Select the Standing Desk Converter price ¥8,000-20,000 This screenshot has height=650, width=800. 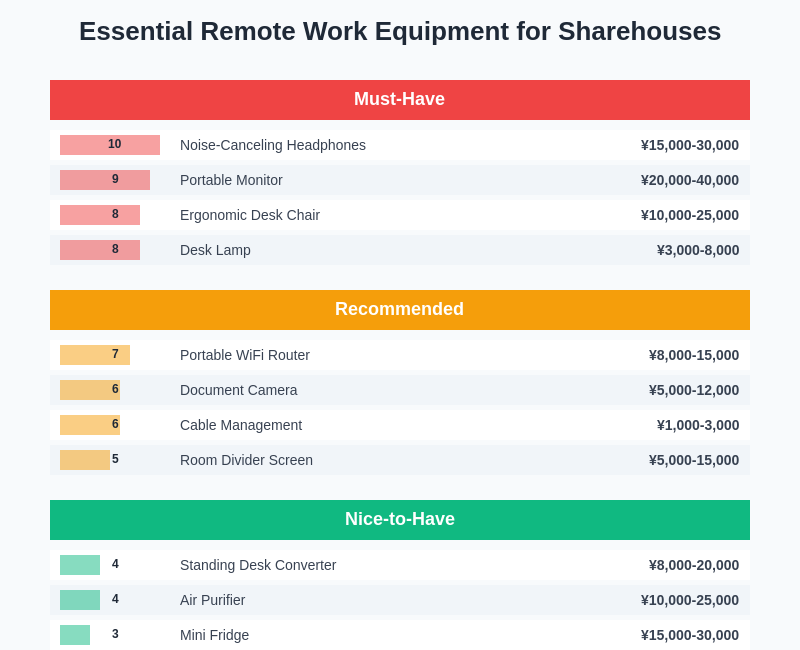pyautogui.click(x=693, y=565)
